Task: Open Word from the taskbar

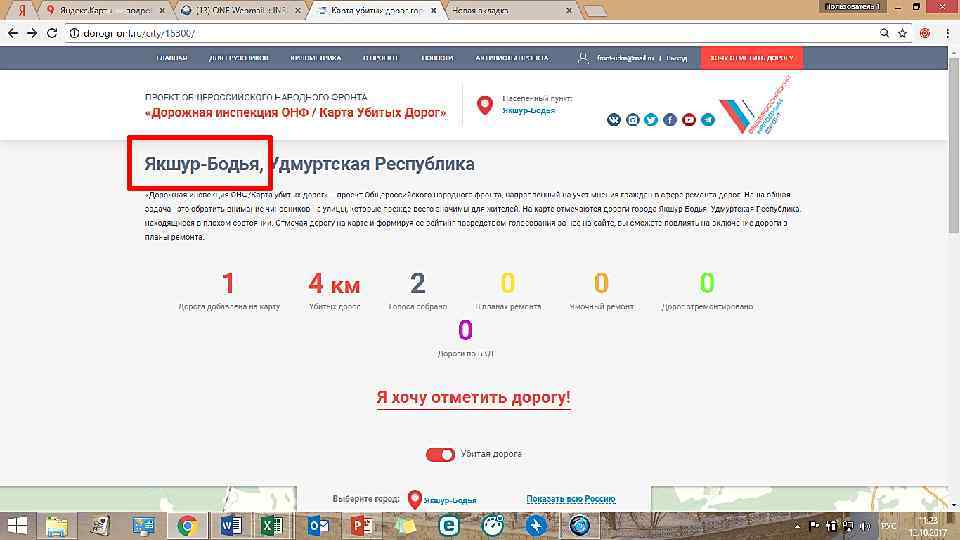Action: tap(231, 526)
